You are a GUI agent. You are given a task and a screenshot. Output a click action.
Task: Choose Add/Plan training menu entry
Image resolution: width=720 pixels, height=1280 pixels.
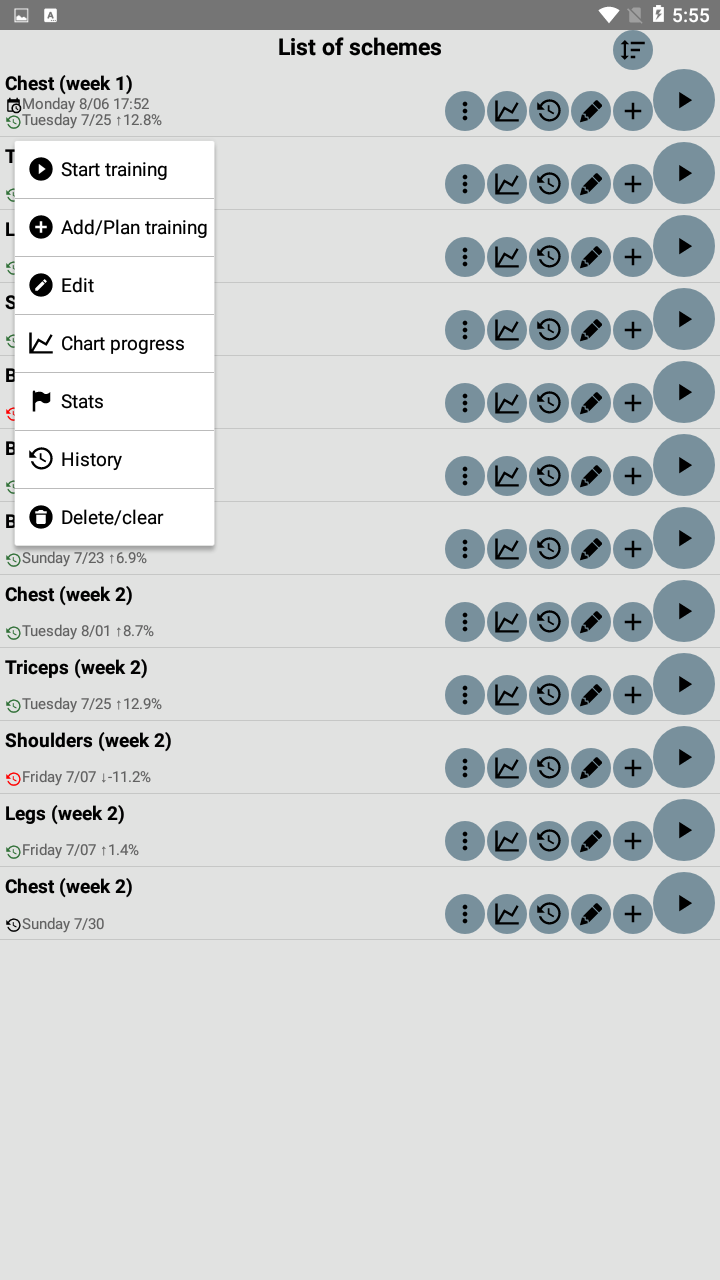coord(114,228)
